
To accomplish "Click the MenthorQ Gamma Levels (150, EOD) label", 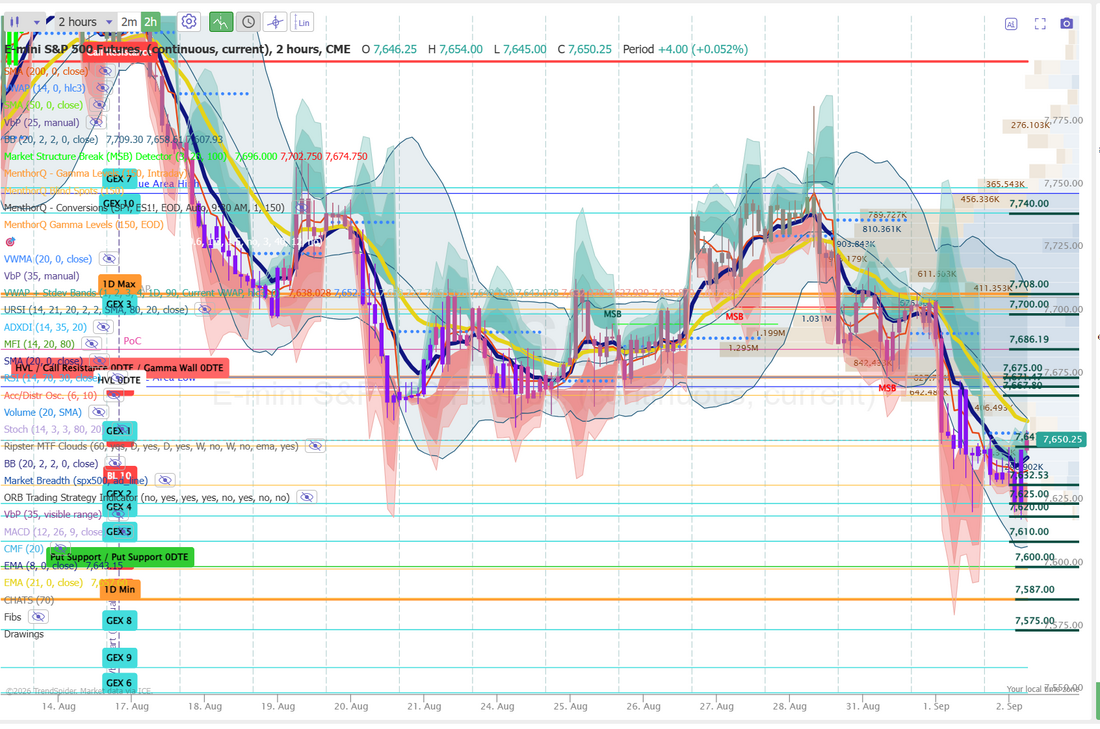I will pyautogui.click(x=83, y=225).
